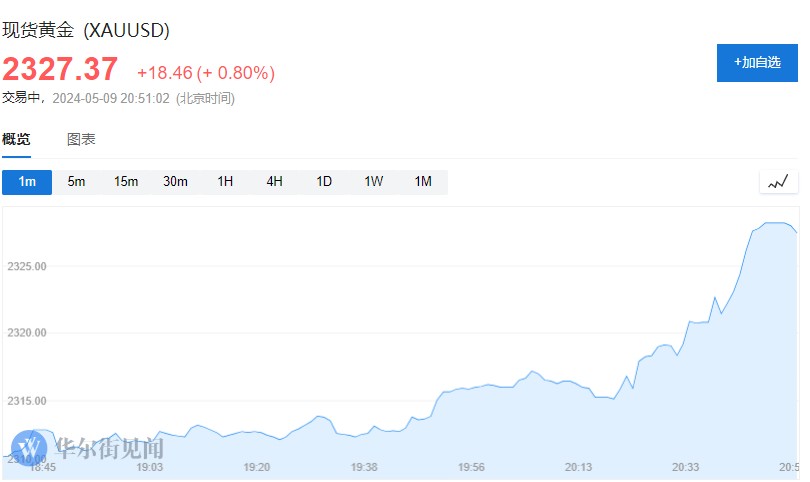Select the 1m timeframe

(27, 182)
